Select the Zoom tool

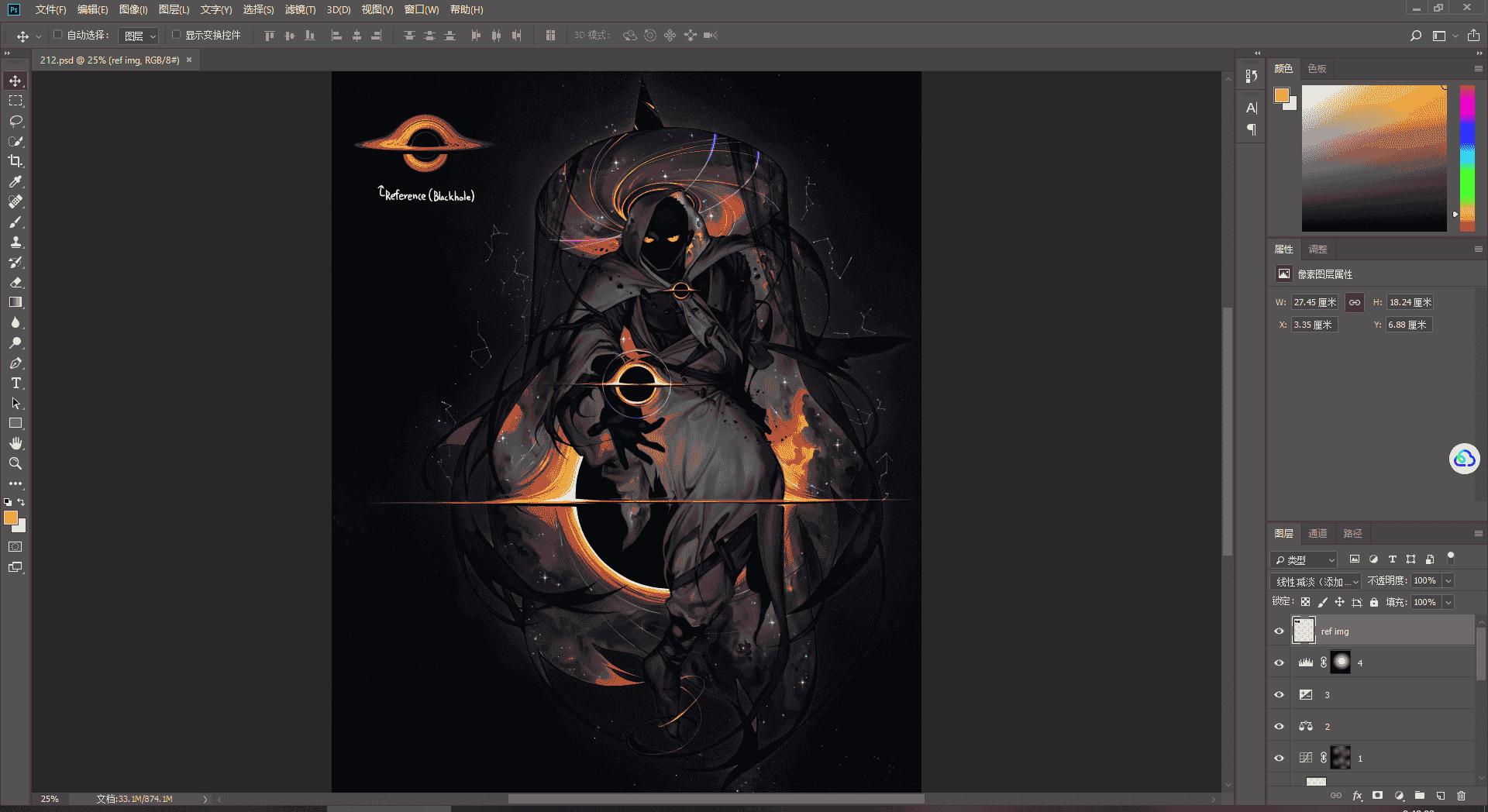(15, 463)
